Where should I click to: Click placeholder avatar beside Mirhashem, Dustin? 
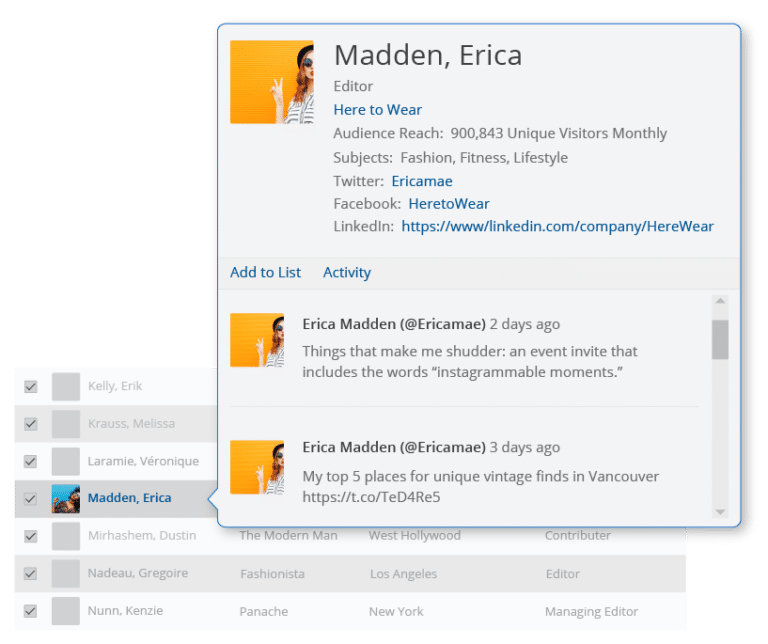click(x=66, y=536)
